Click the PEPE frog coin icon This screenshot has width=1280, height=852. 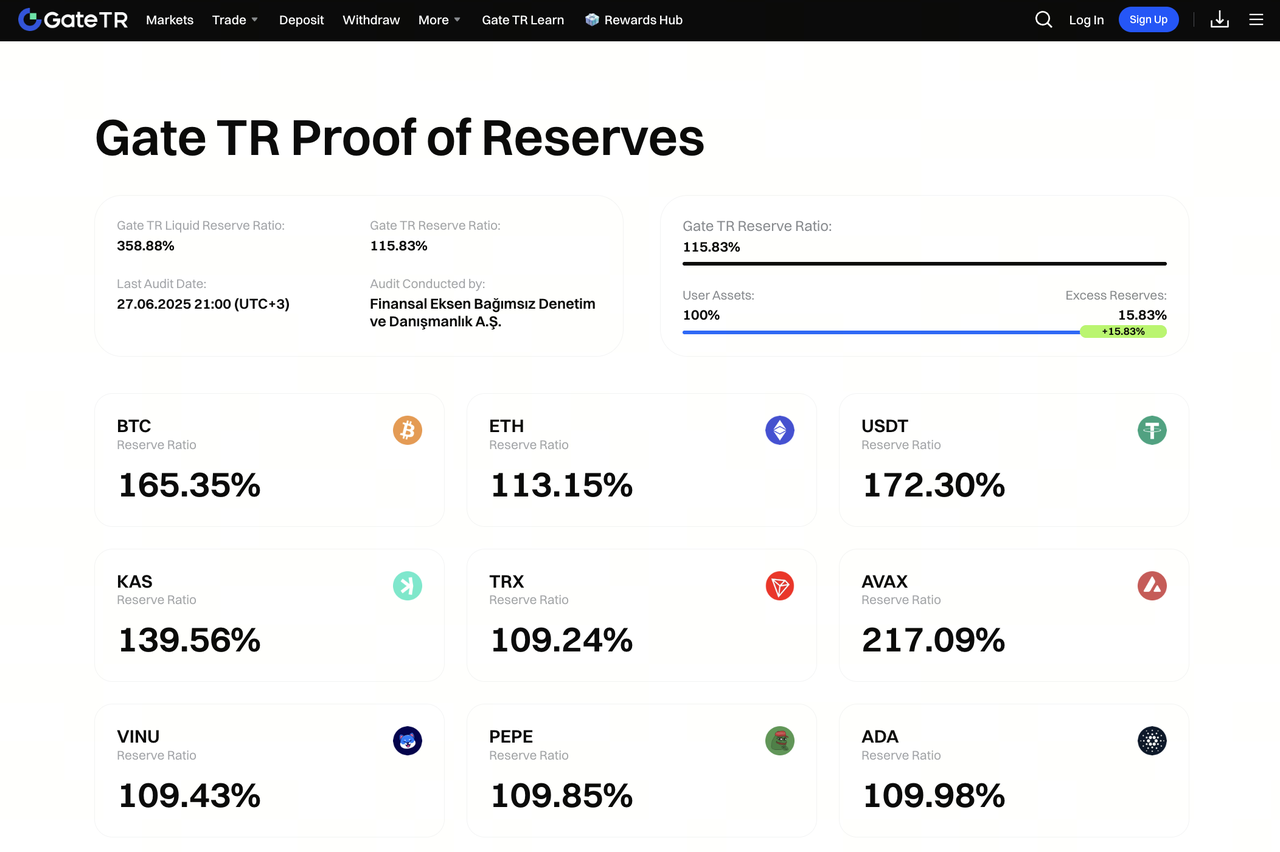[780, 741]
